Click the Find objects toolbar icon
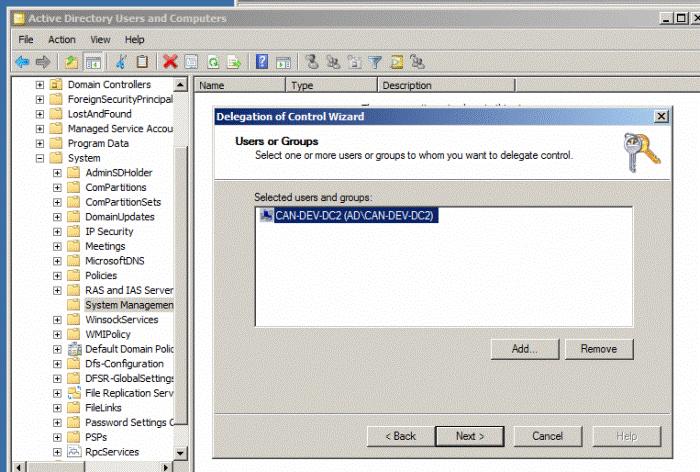The image size is (700, 472). [x=397, y=62]
